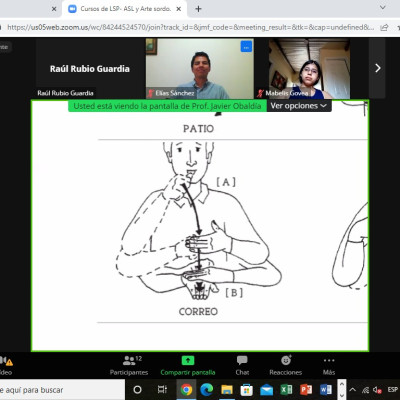Click the green Compartir pantalla icon
This screenshot has width=400, height=400.
188,361
